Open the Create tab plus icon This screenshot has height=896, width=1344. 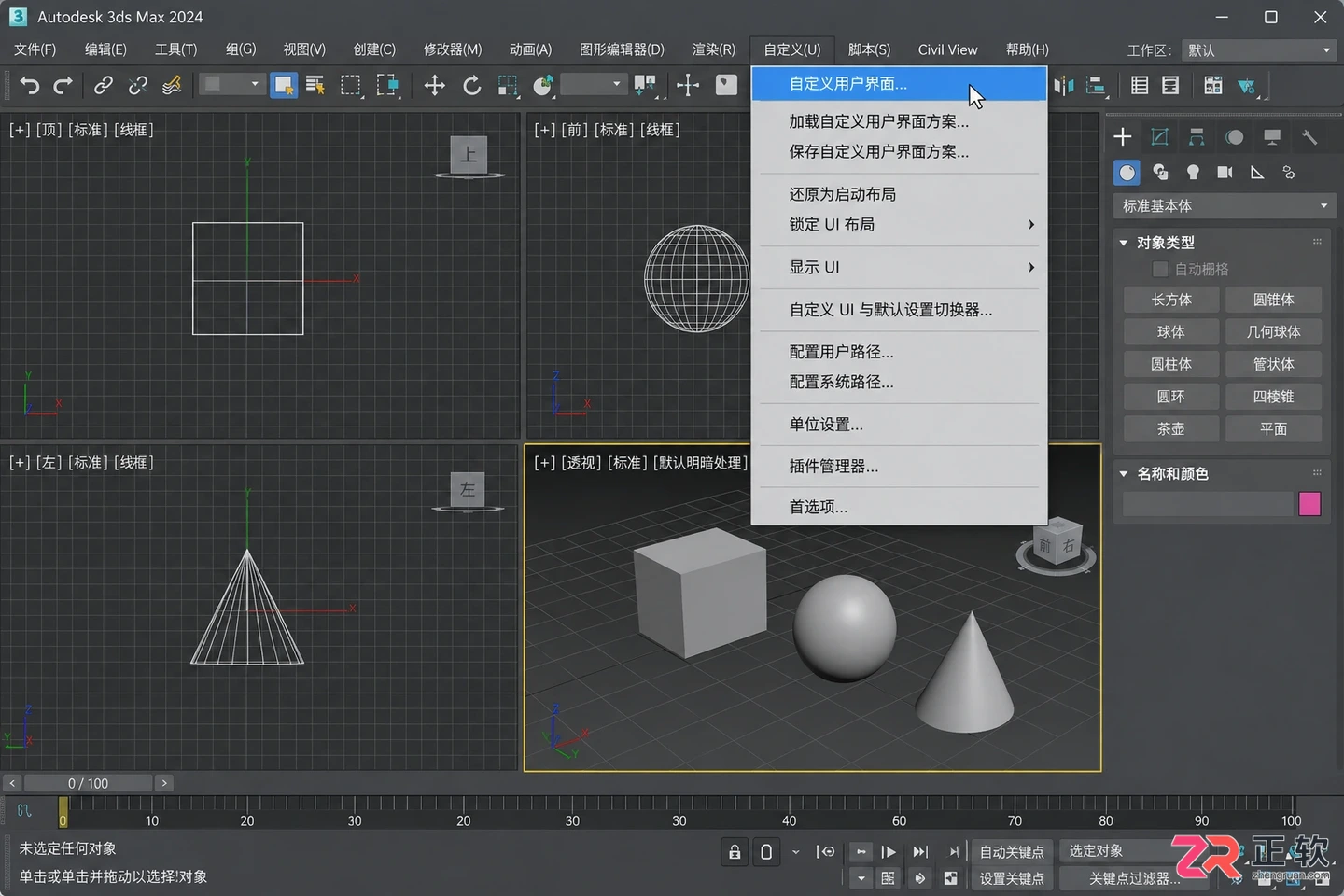pyautogui.click(x=1123, y=137)
